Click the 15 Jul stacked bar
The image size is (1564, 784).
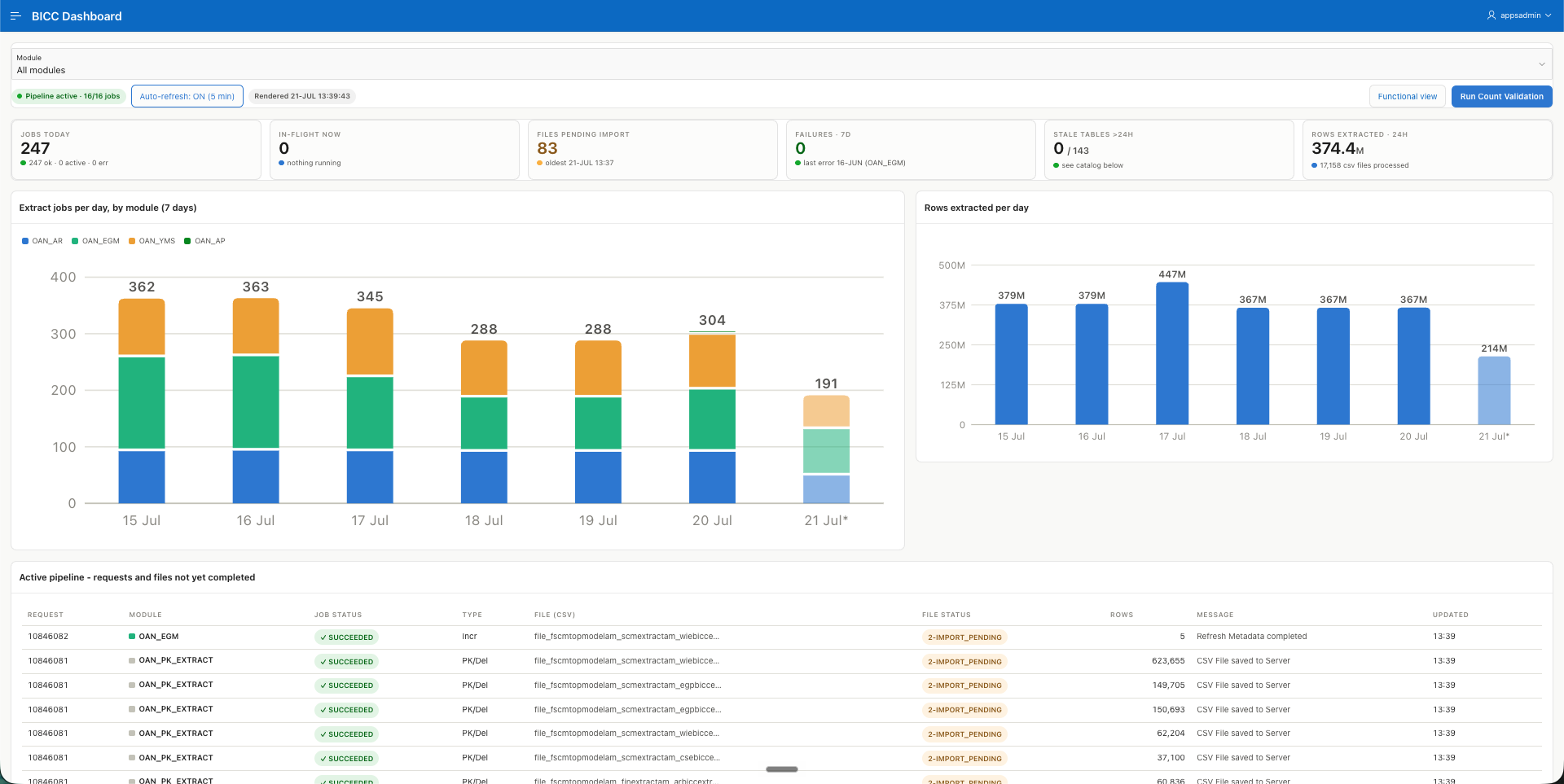pyautogui.click(x=142, y=401)
